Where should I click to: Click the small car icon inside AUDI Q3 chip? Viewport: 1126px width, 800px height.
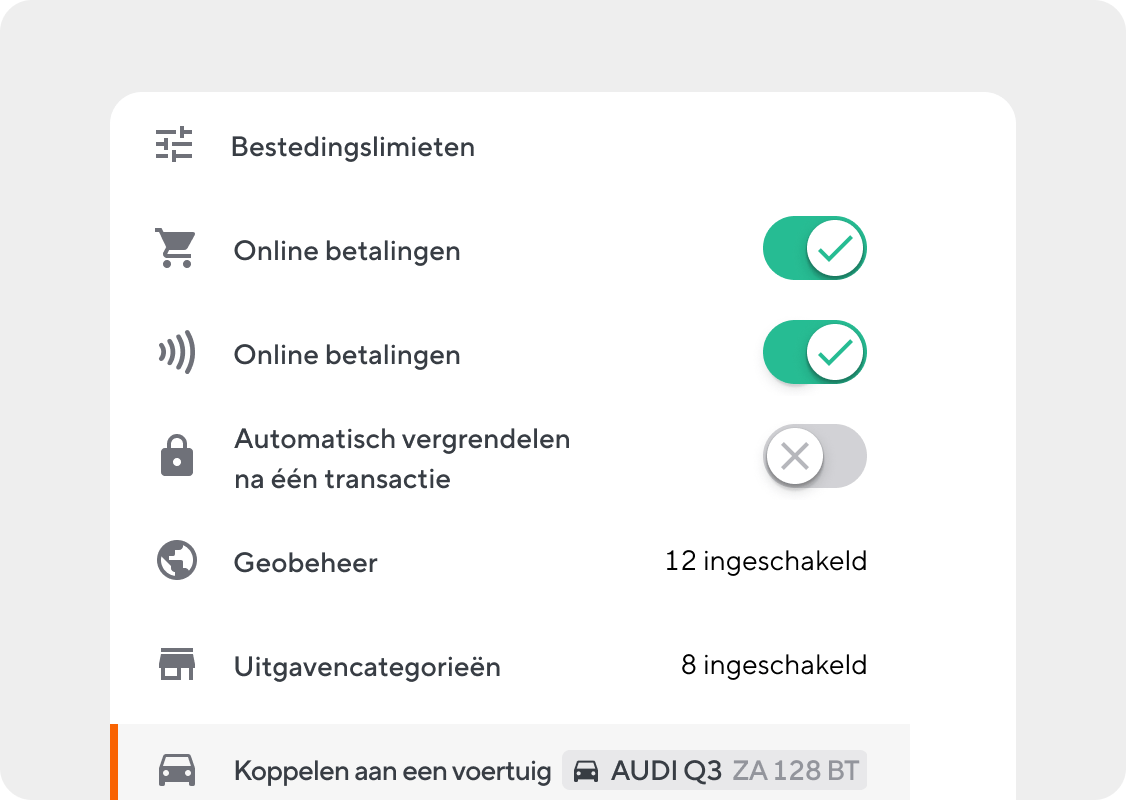click(x=586, y=771)
